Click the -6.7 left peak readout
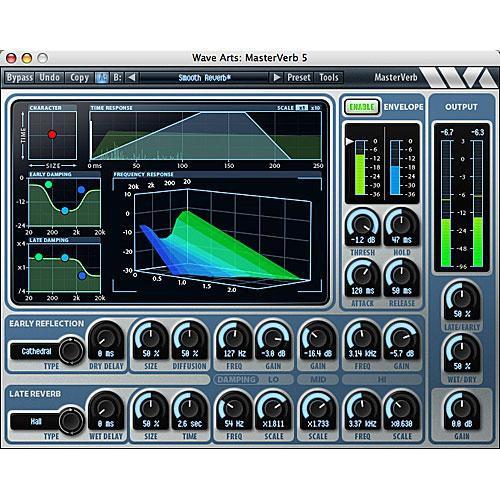Screen dimensions: 500x500 click(x=447, y=132)
